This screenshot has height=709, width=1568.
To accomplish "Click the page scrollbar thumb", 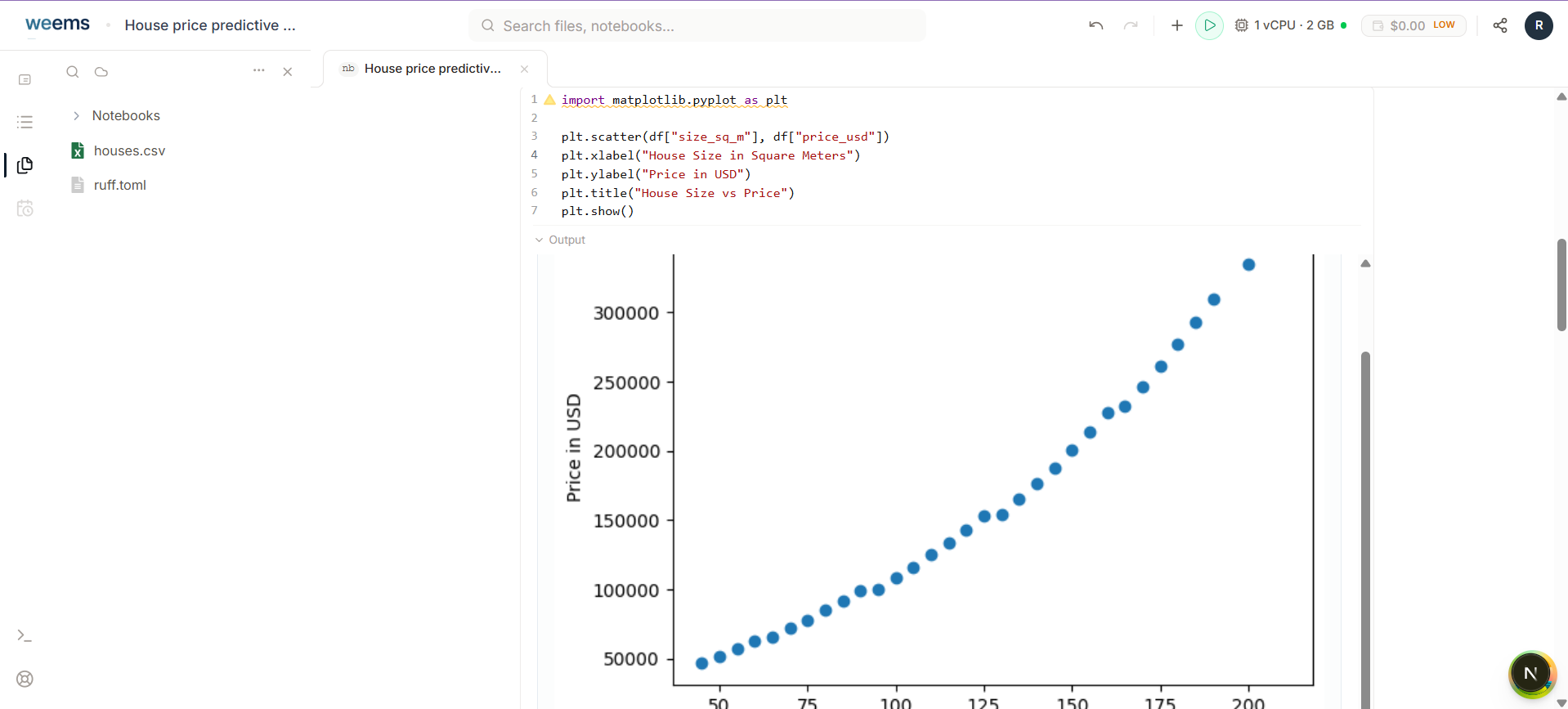I will coord(1561,285).
